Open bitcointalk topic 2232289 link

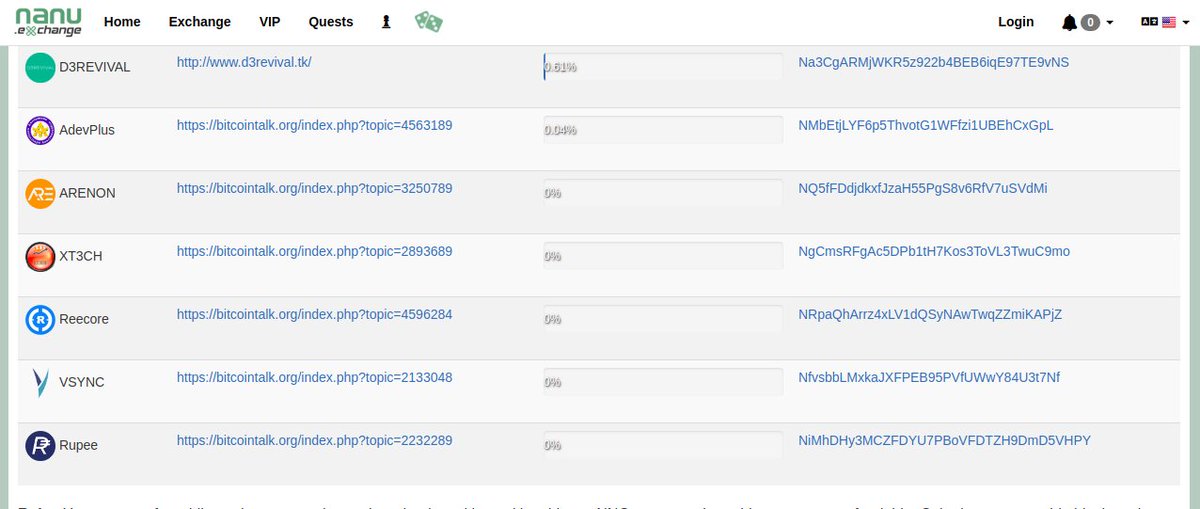315,440
